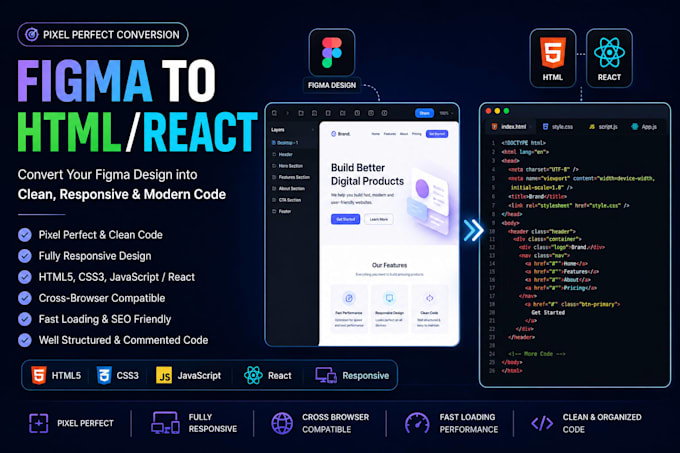Click the double-chevron arrow between Figma and code windows

tap(473, 230)
